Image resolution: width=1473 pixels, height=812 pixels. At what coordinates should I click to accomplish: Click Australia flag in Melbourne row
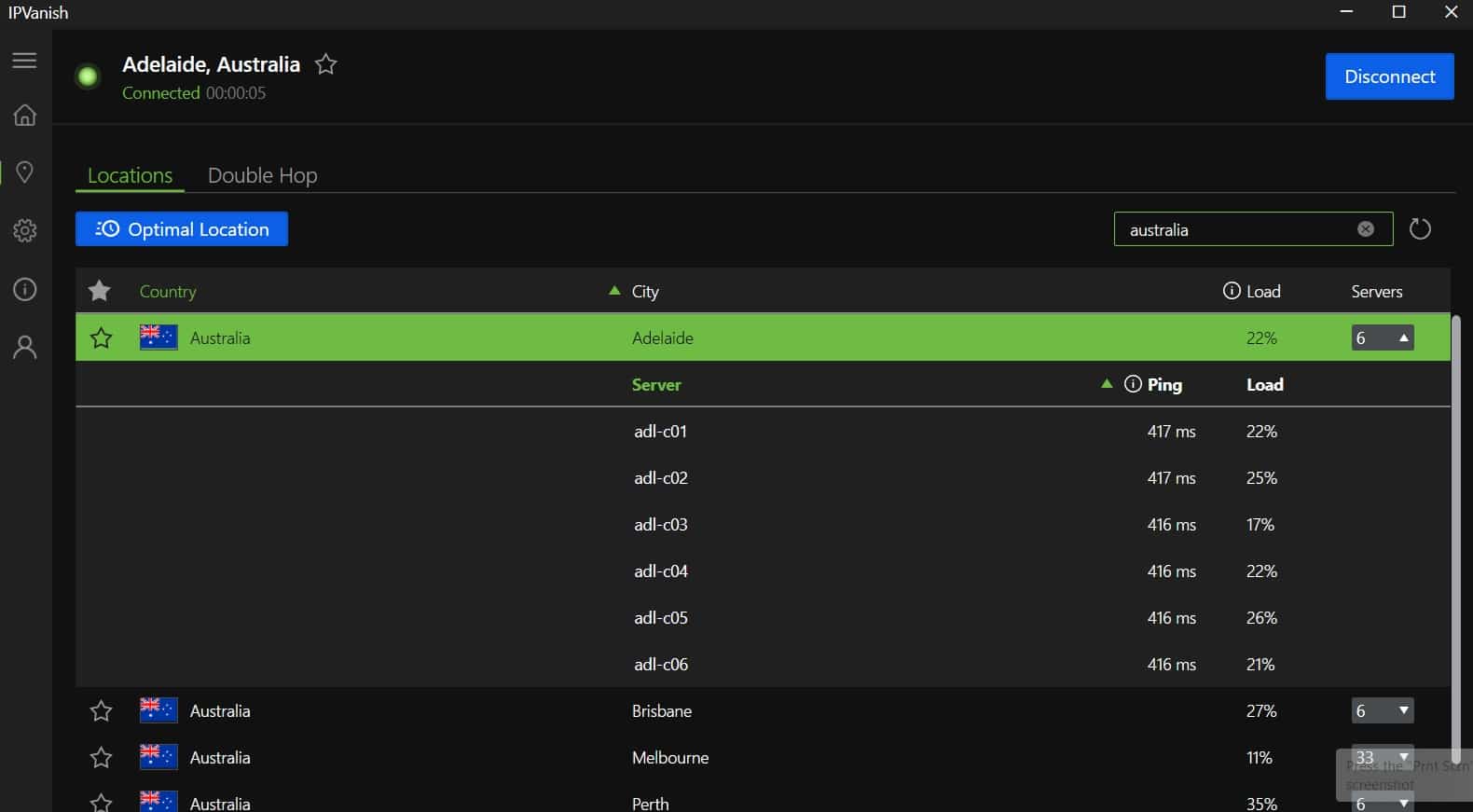[x=158, y=757]
